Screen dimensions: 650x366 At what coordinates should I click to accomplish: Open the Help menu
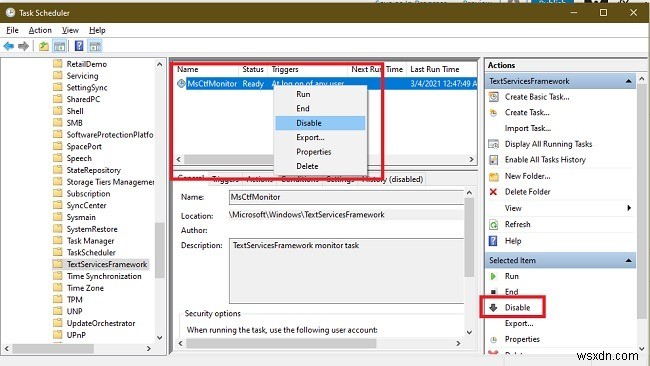[97, 30]
